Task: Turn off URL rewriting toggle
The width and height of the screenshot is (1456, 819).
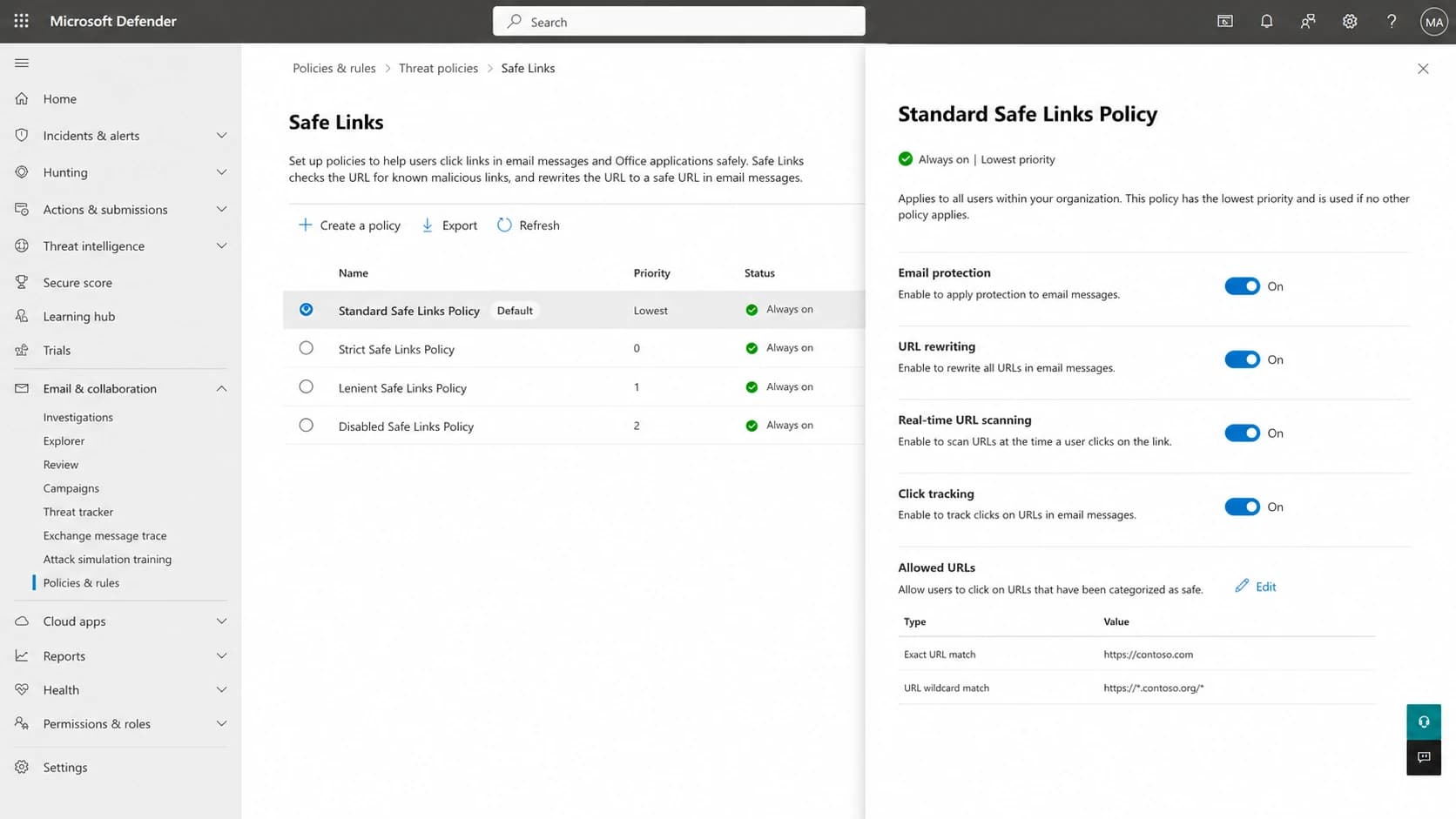Action: click(x=1242, y=359)
